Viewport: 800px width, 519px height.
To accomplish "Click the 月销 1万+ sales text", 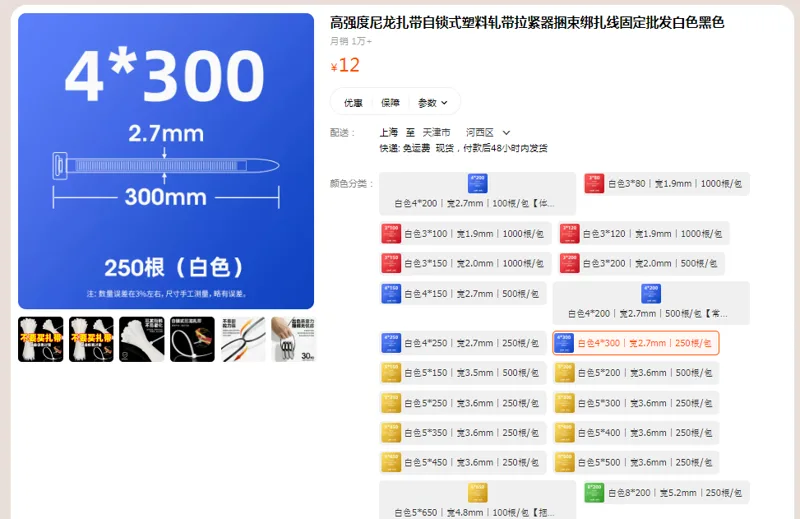I will pos(351,41).
